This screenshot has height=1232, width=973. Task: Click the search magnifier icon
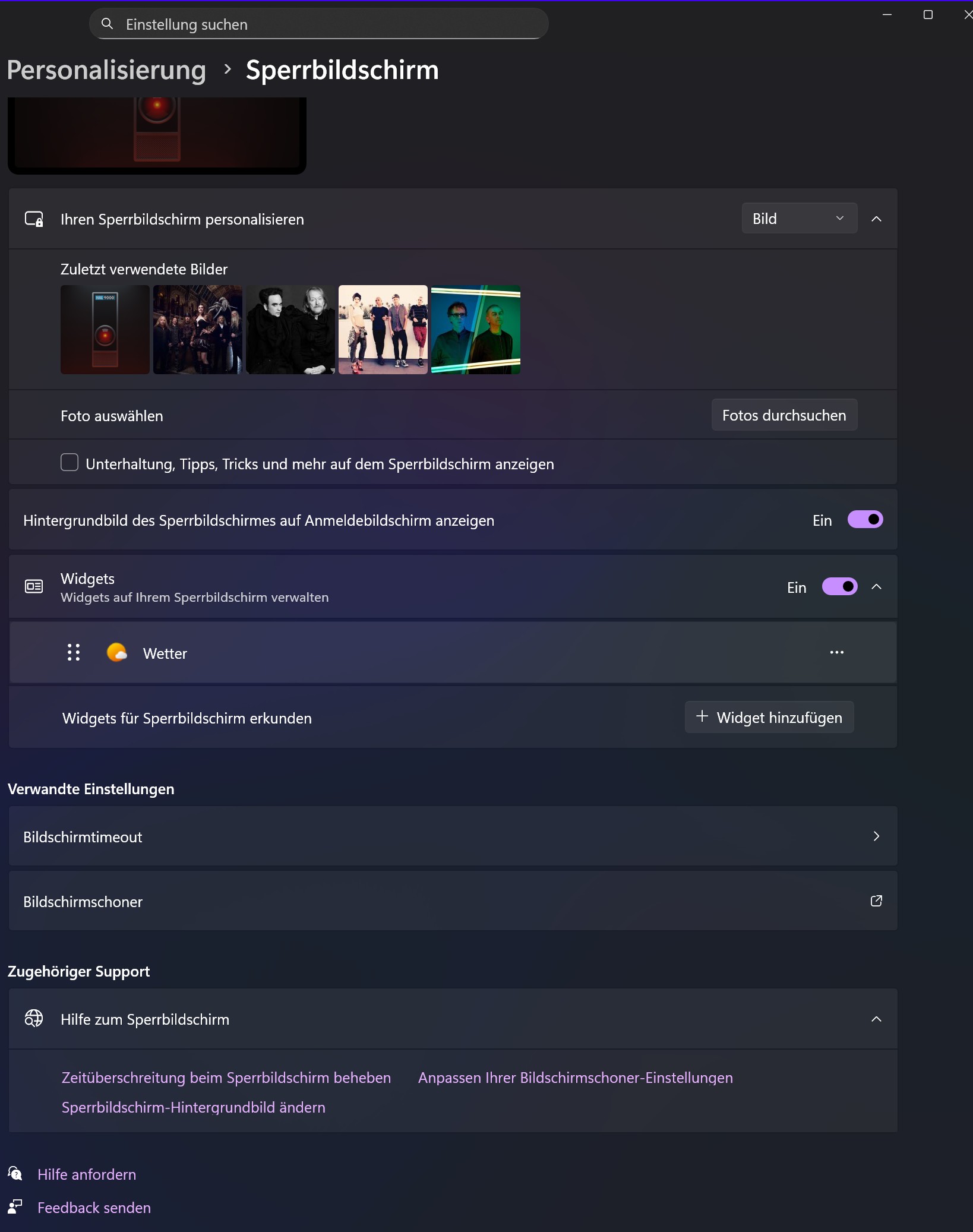coord(107,24)
